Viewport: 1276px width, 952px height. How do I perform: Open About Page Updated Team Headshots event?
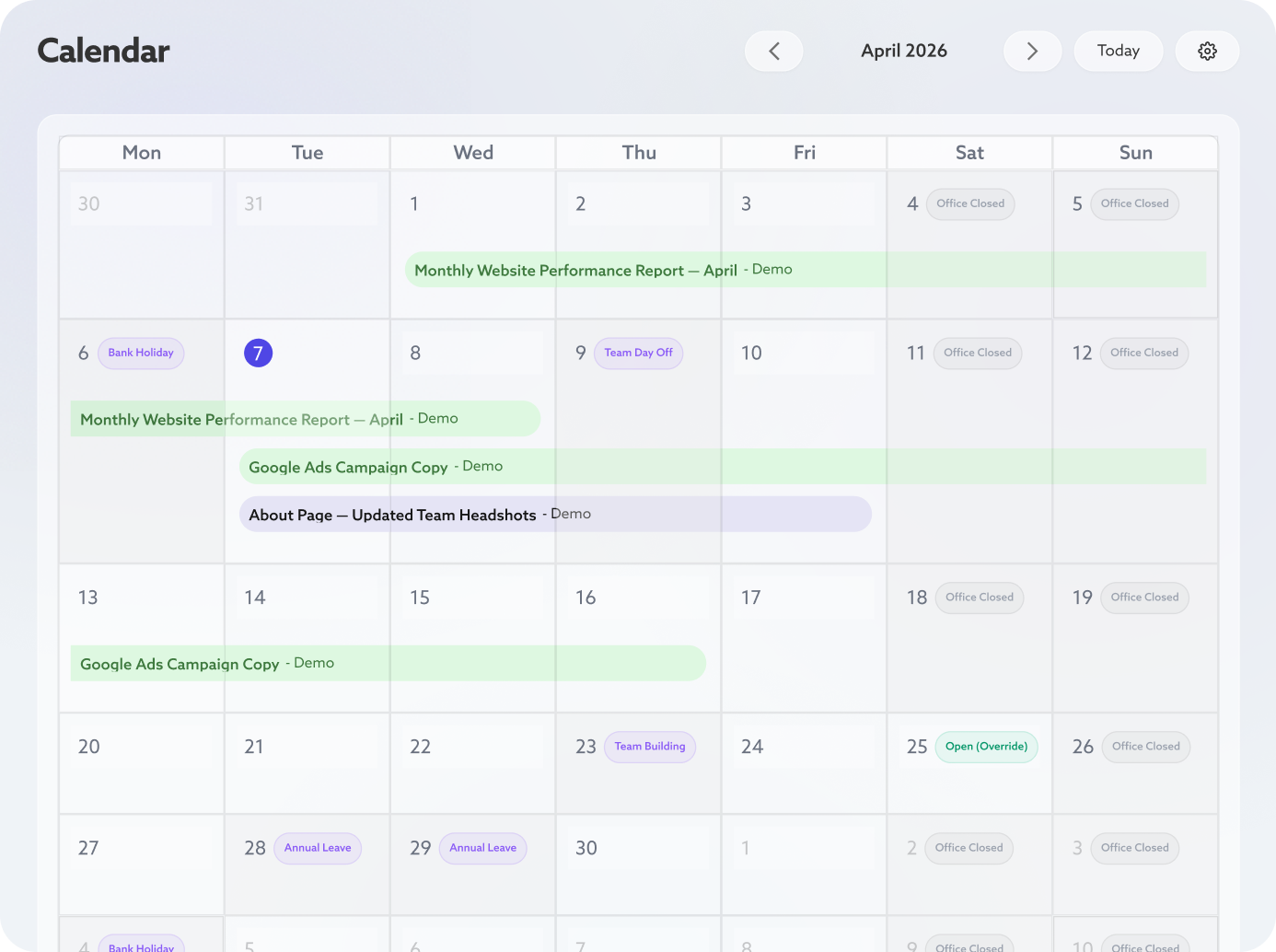click(x=555, y=515)
